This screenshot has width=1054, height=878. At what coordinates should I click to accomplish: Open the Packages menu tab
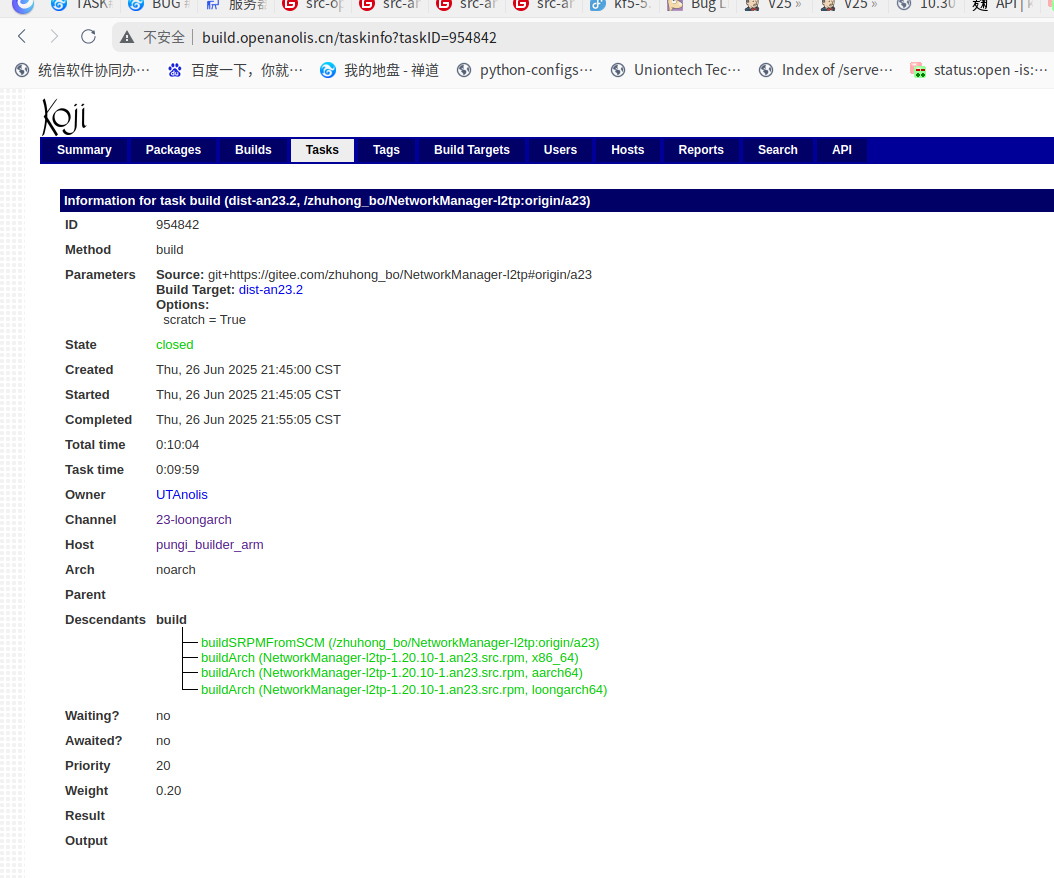click(173, 150)
